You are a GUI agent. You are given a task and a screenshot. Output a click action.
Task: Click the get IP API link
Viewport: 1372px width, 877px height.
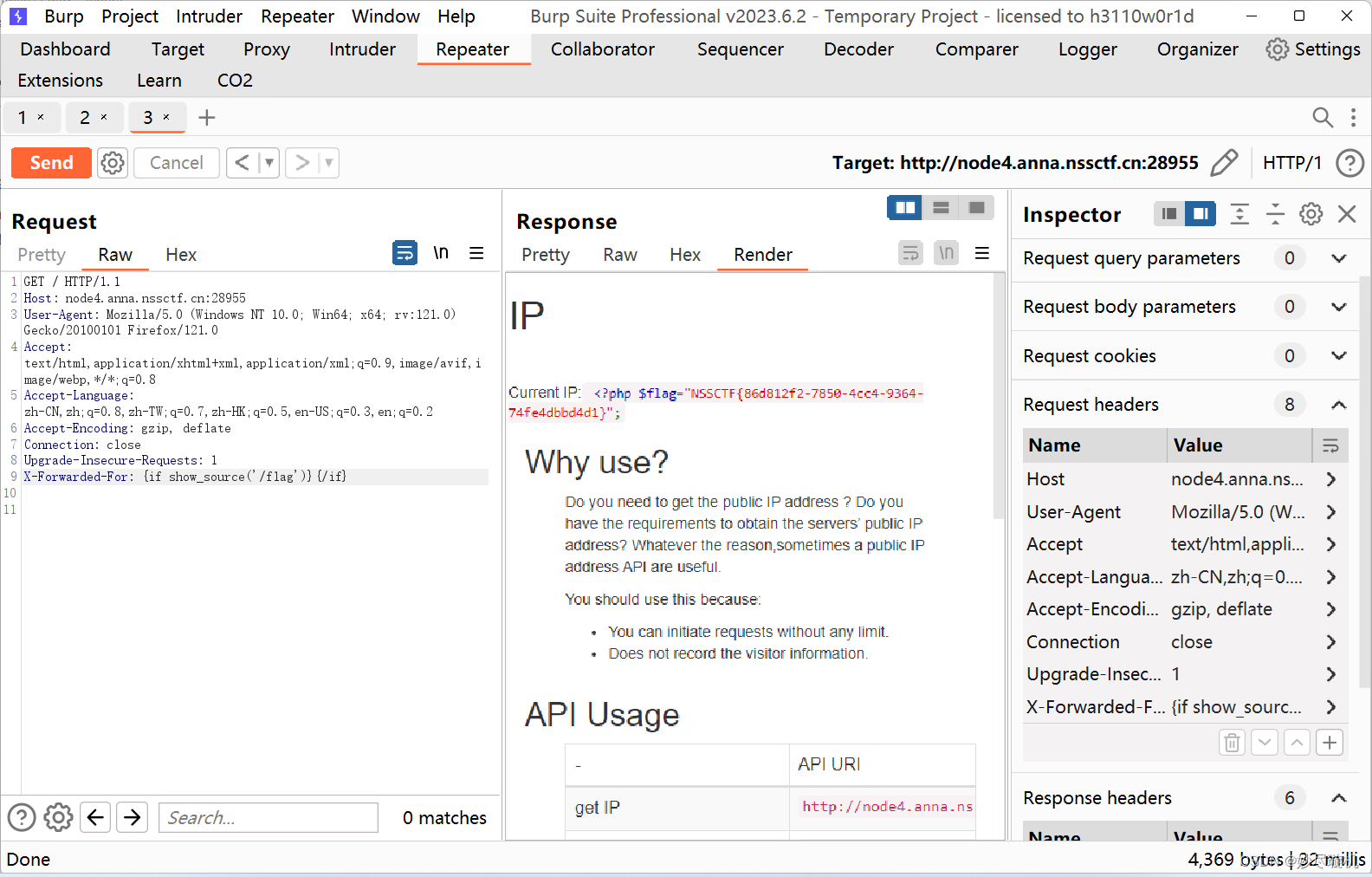(887, 807)
